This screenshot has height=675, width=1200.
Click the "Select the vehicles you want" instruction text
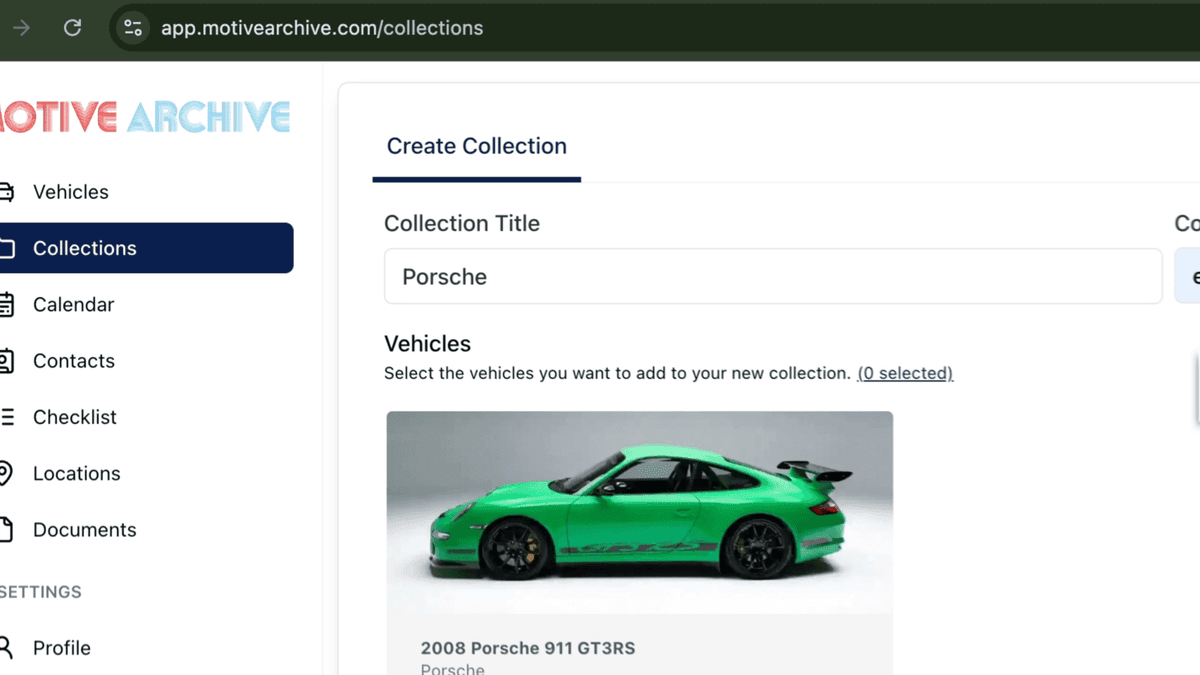(x=617, y=373)
